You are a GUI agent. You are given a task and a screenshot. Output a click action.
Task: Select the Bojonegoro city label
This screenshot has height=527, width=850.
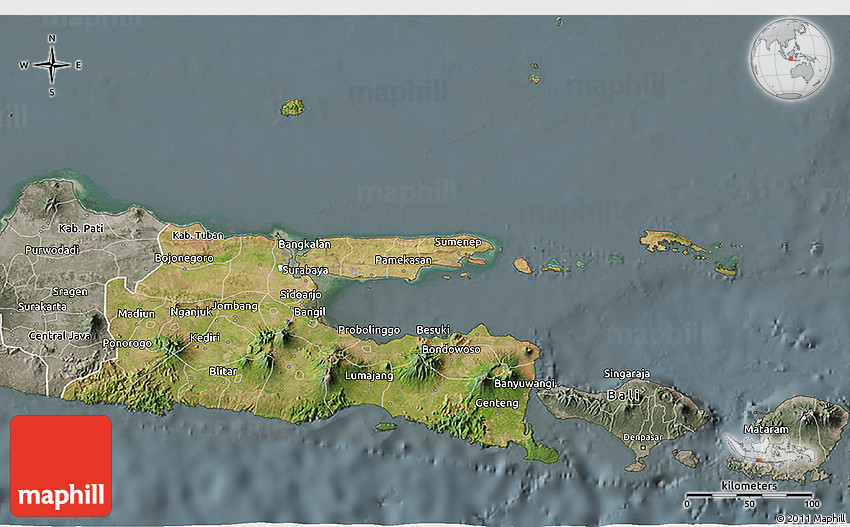(x=184, y=257)
